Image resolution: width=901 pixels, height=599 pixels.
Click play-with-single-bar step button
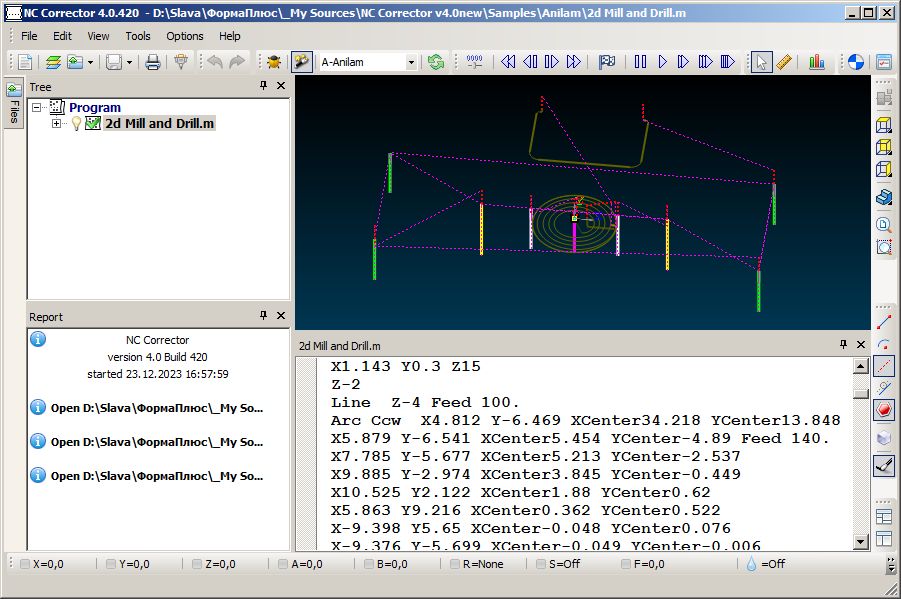(683, 62)
